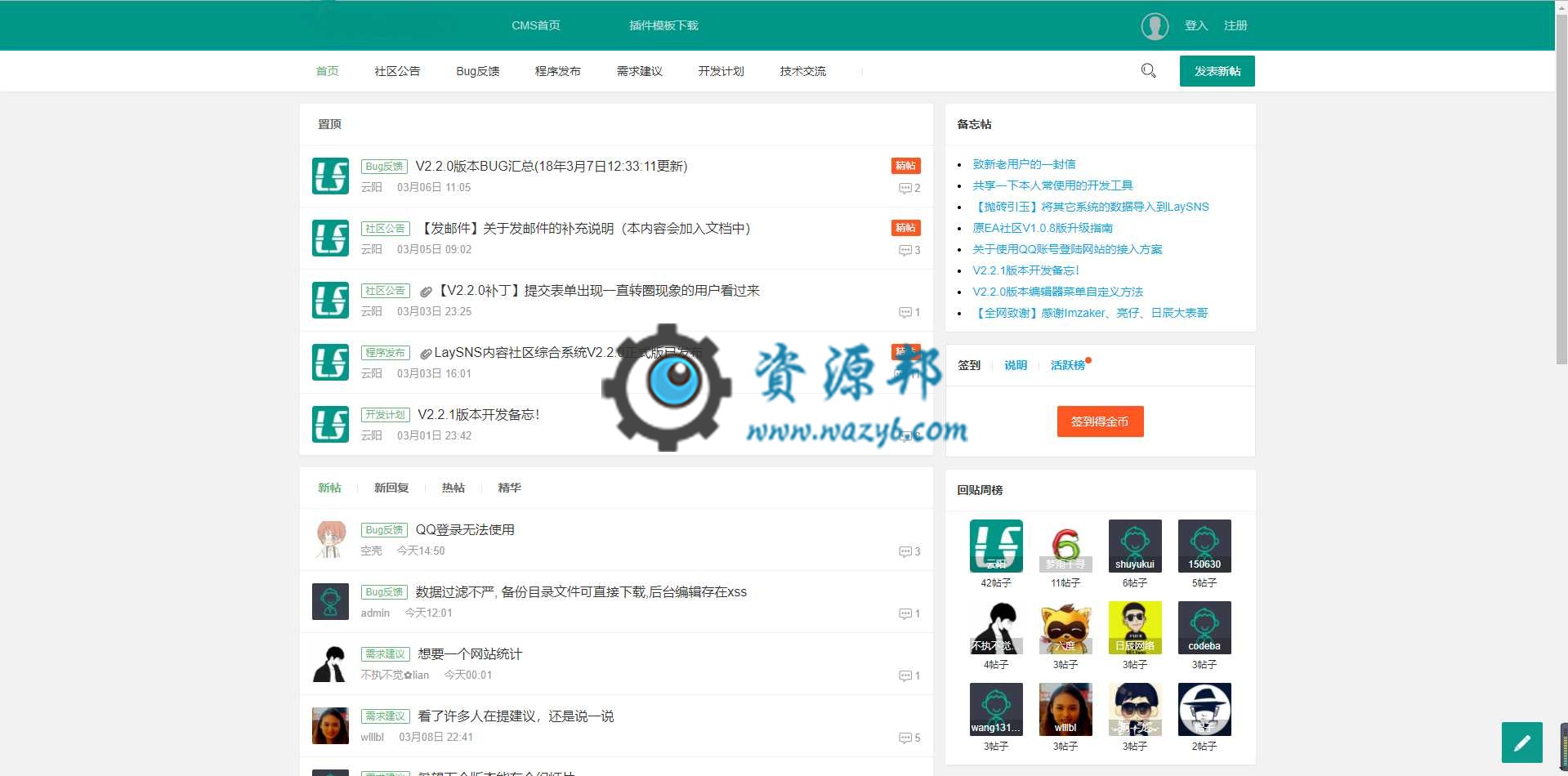The height and width of the screenshot is (776, 1568).
Task: Open comment count of 发邮件 post
Action: pyautogui.click(x=909, y=250)
